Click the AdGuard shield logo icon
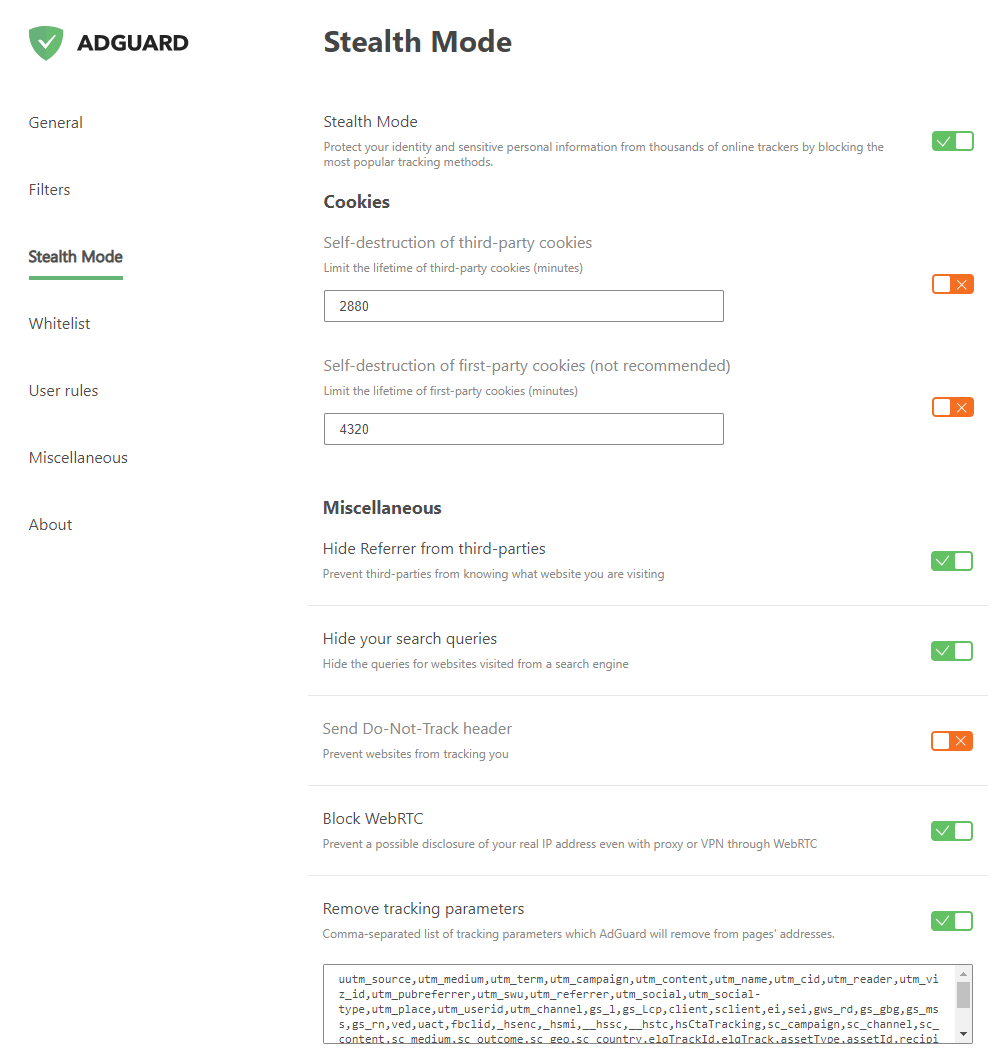 [46, 43]
